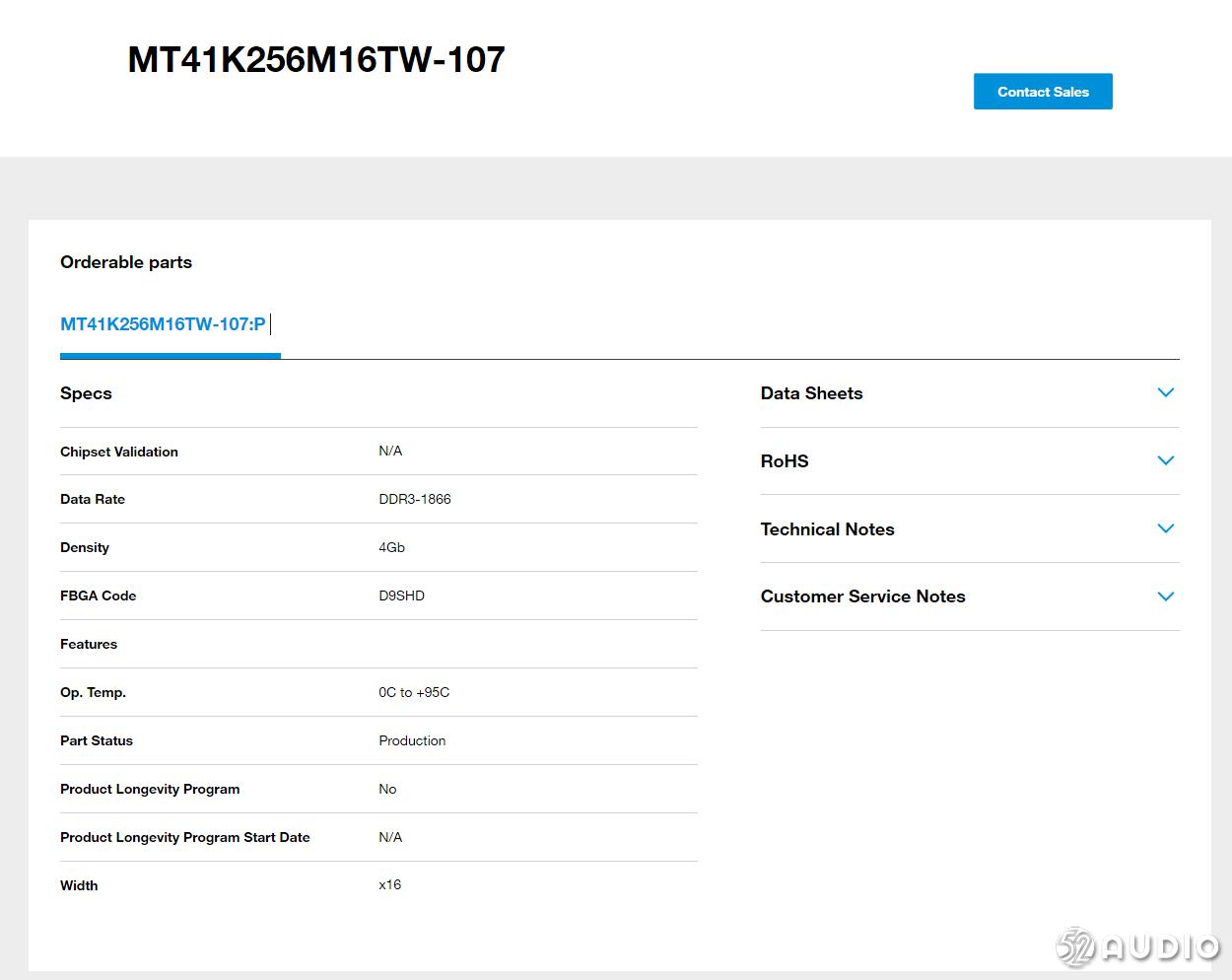The image size is (1232, 980).
Task: Click the Specs heading
Action: pos(86,393)
